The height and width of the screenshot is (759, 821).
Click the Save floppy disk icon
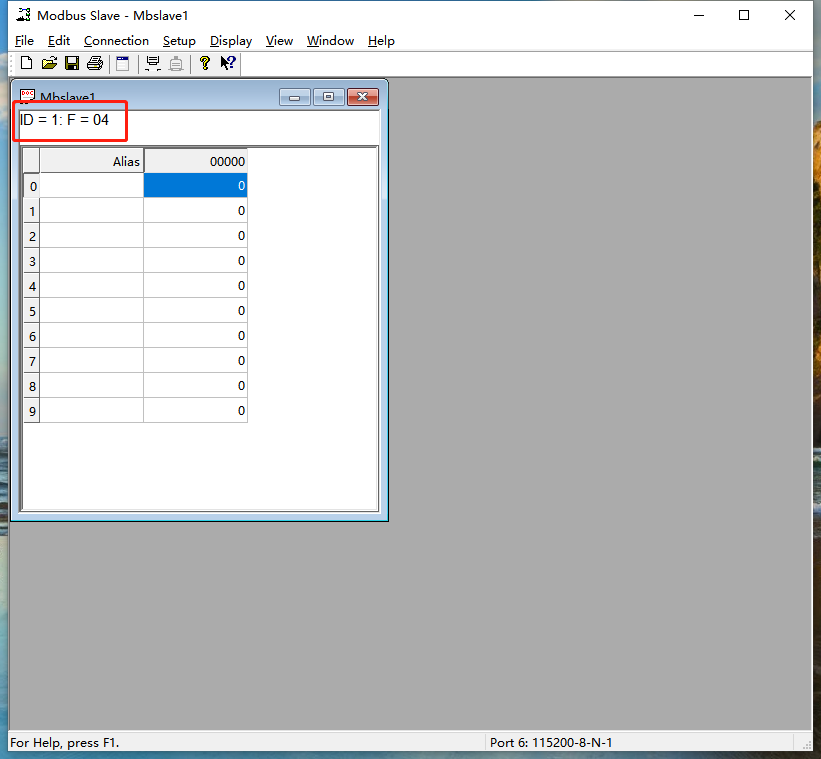point(72,64)
